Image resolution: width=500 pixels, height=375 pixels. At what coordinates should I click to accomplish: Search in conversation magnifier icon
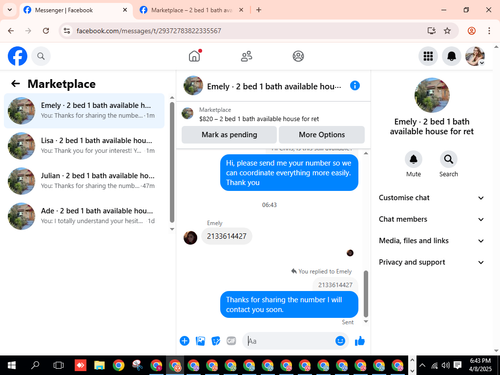(x=448, y=159)
